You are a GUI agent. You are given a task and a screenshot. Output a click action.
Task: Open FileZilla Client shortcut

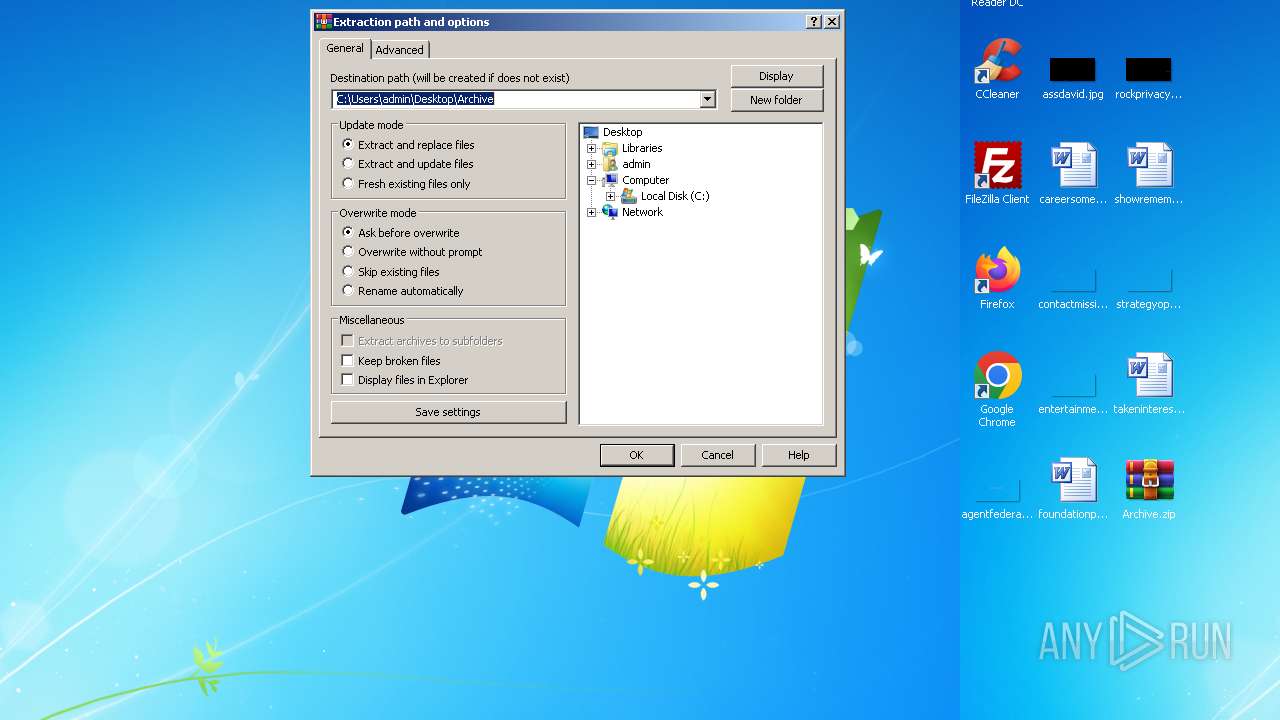click(x=997, y=173)
